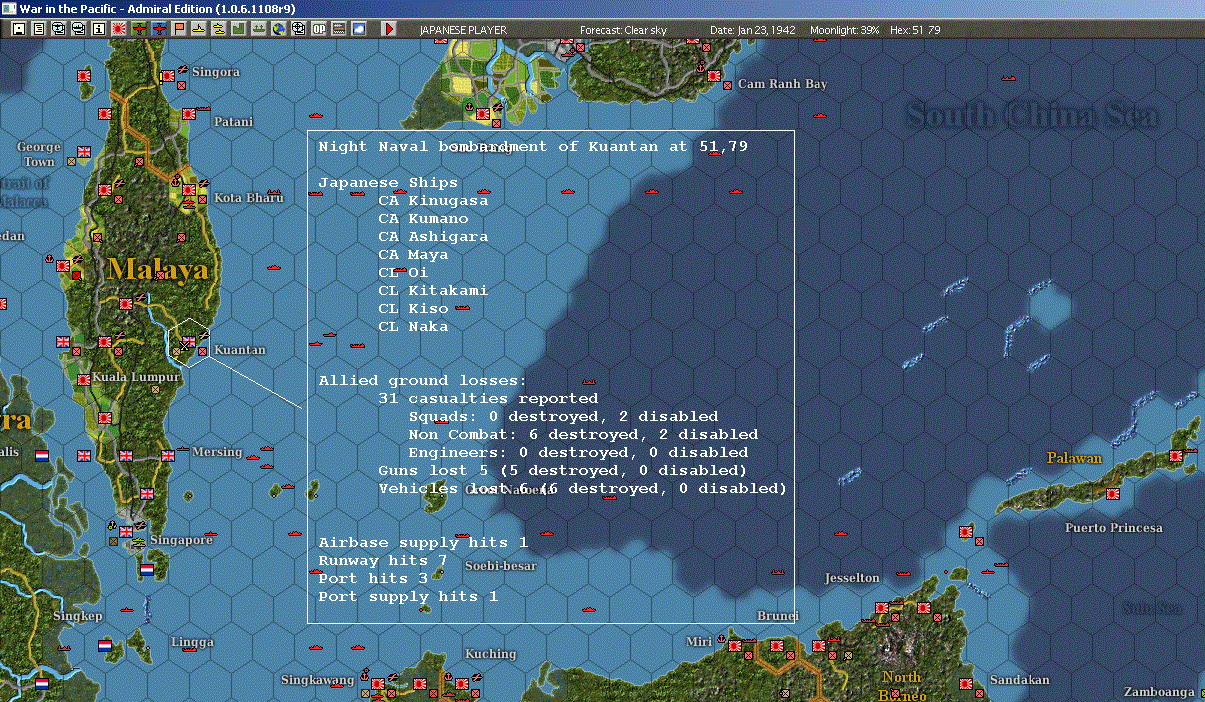Click the double yellow ships toolbar icon
Screen dimensions: 1205x702
click(219, 29)
